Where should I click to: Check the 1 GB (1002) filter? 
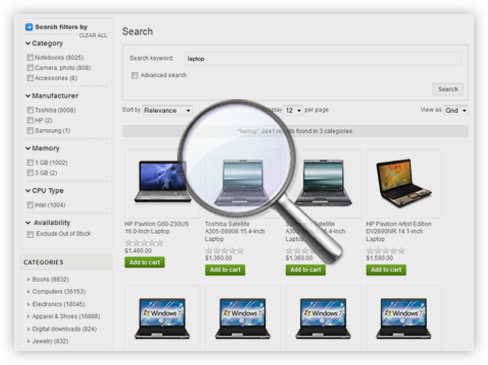(30, 163)
